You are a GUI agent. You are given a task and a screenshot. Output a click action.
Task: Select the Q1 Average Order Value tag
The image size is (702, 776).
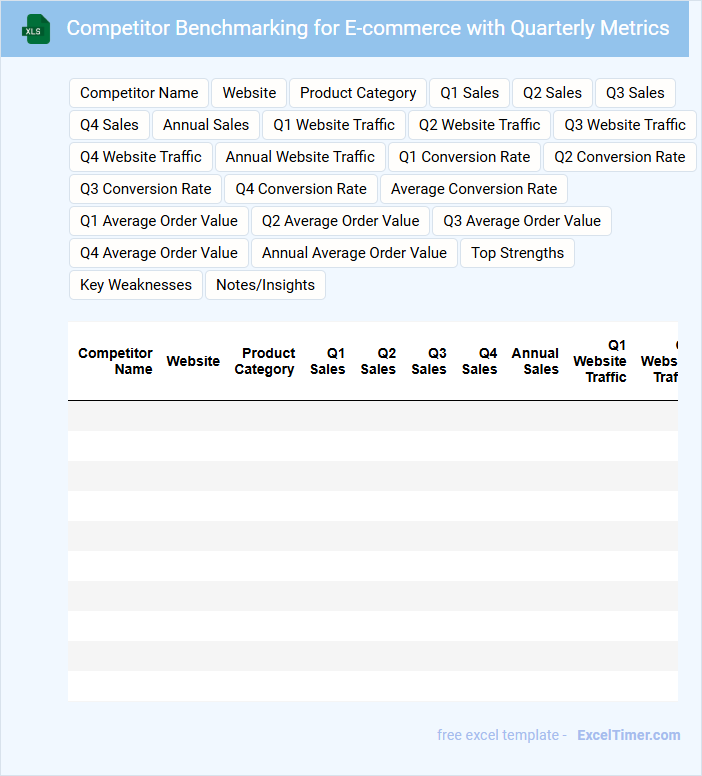click(159, 221)
